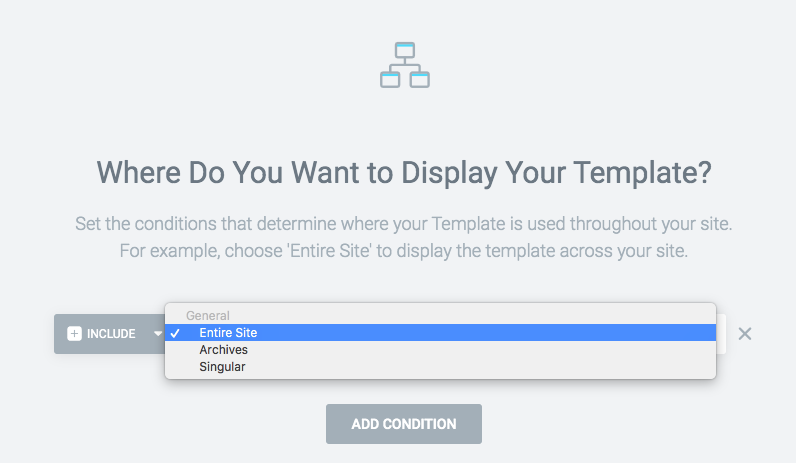Open the INCLUDE dropdown arrow
This screenshot has height=463, width=796.
(158, 334)
